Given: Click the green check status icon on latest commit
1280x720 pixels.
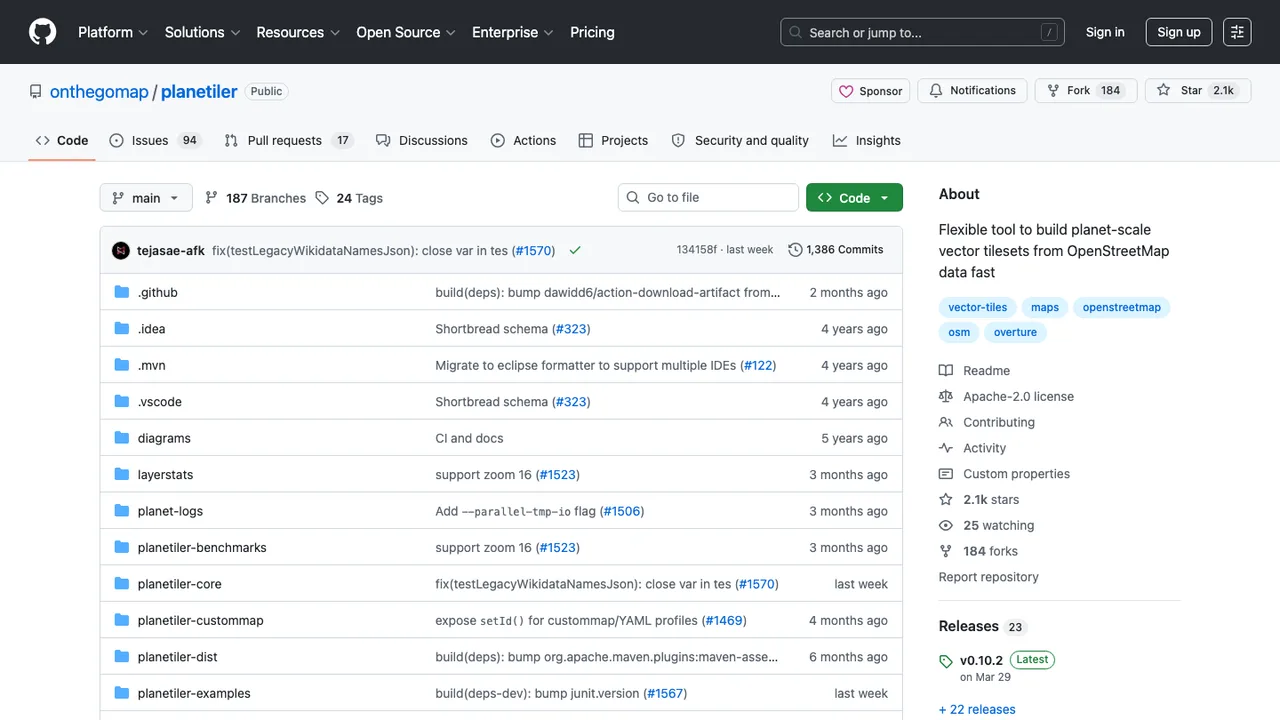Looking at the screenshot, I should (x=575, y=250).
